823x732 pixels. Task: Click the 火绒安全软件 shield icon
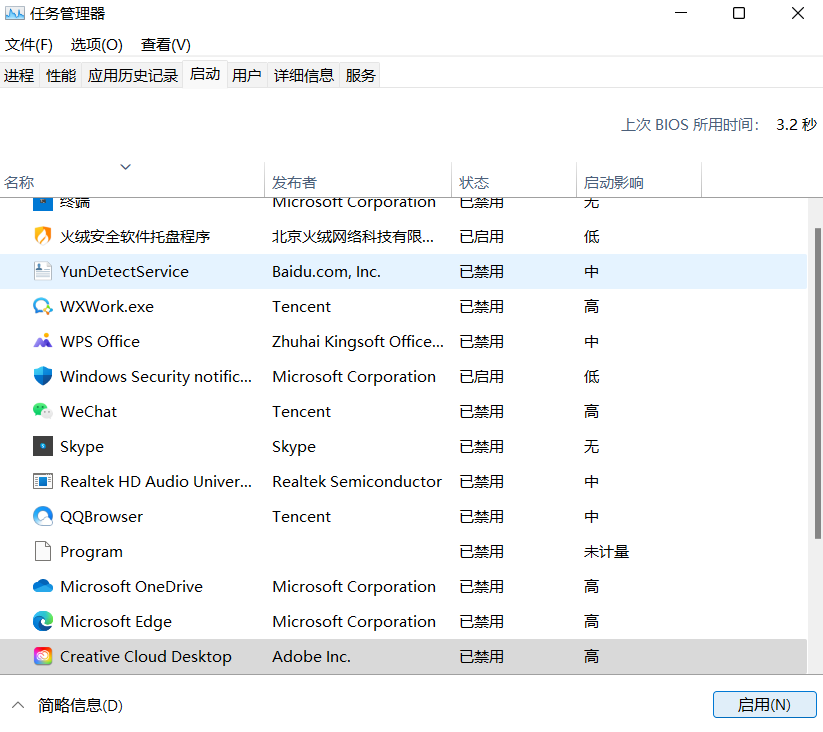43,236
